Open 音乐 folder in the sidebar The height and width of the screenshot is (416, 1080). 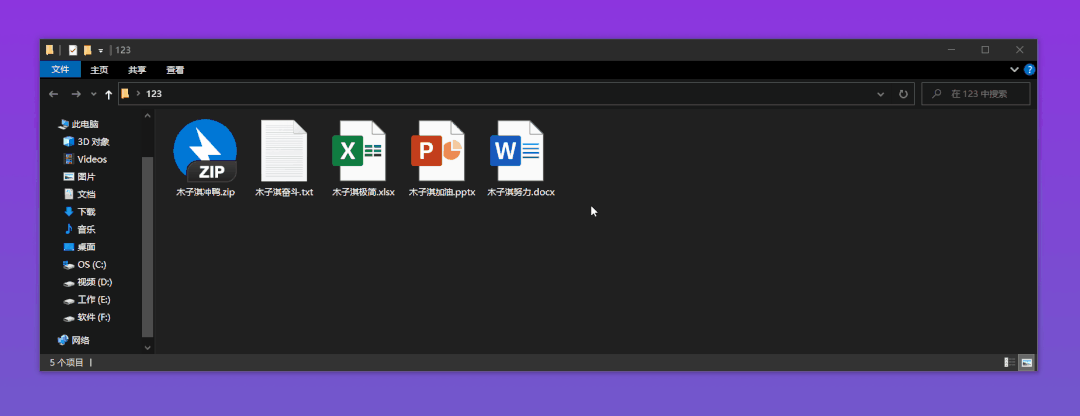(x=80, y=229)
